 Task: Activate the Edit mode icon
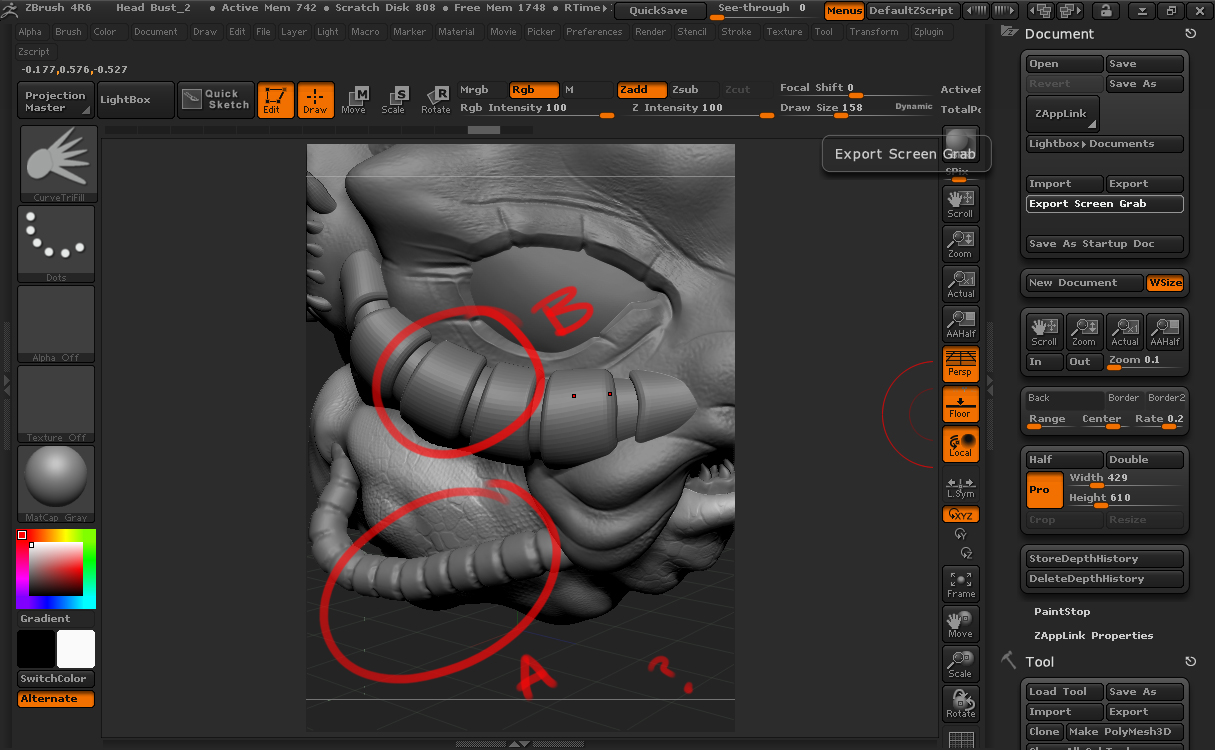[276, 99]
